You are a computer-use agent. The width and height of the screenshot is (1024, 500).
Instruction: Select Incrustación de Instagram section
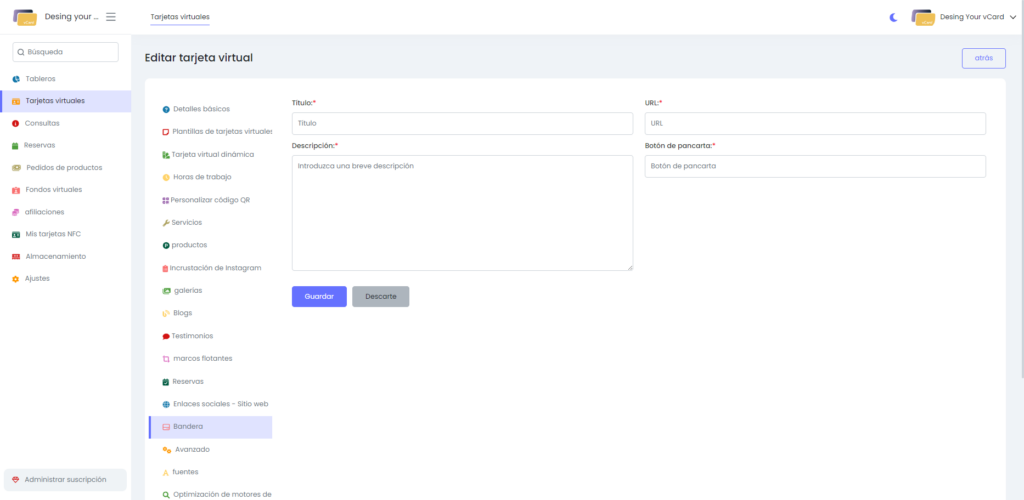click(215, 268)
